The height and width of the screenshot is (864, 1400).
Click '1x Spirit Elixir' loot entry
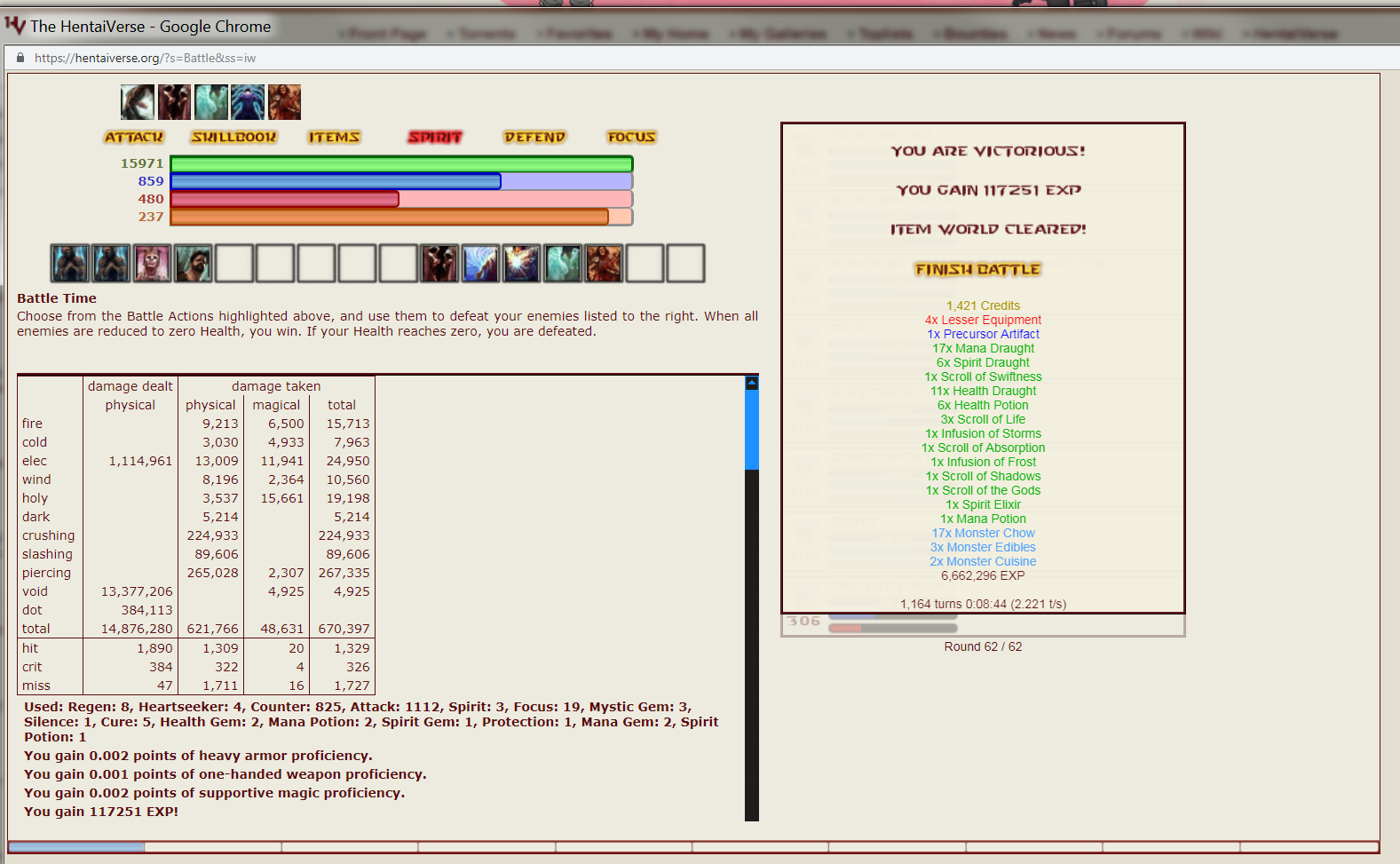pyautogui.click(x=983, y=504)
